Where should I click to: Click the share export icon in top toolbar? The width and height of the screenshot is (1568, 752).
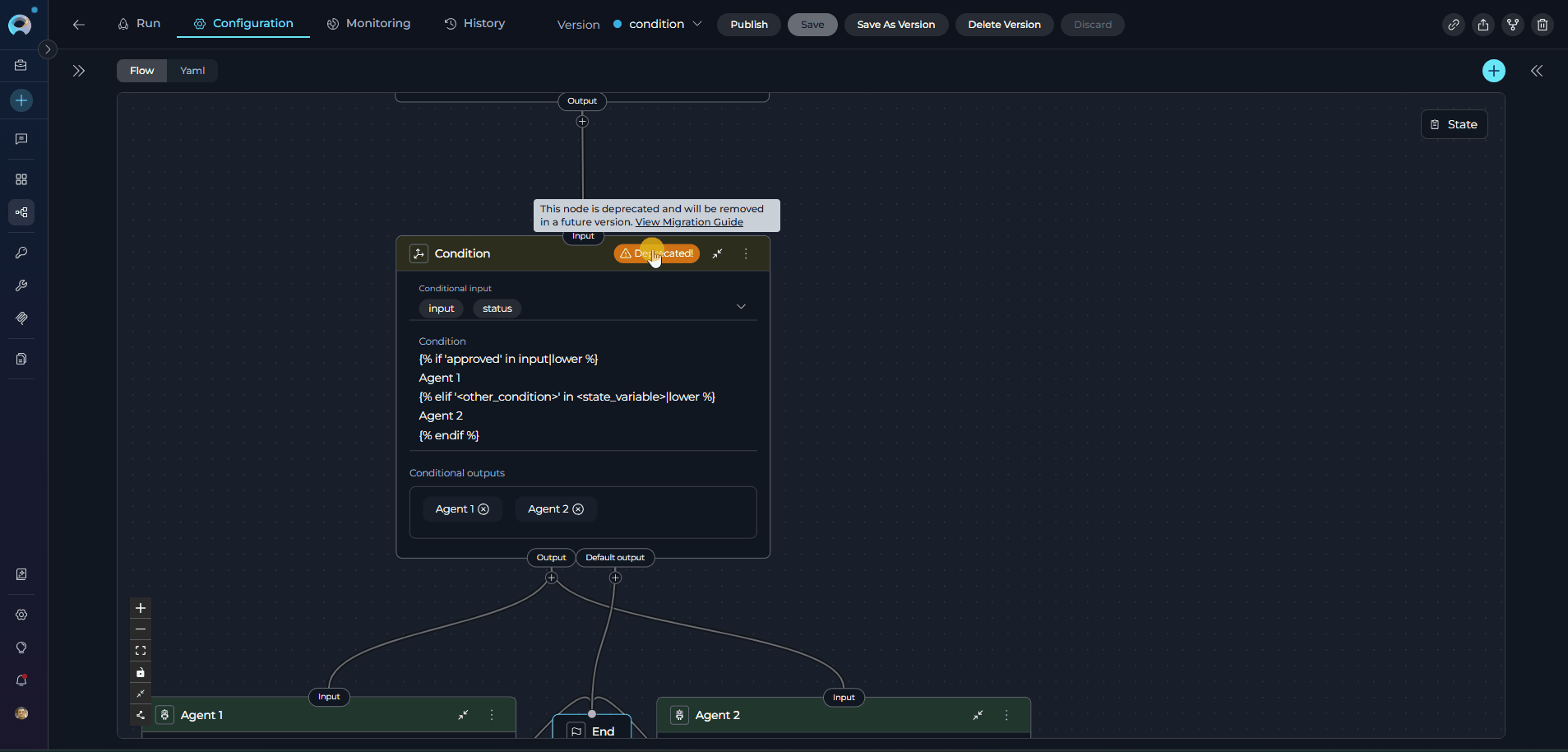1482,25
